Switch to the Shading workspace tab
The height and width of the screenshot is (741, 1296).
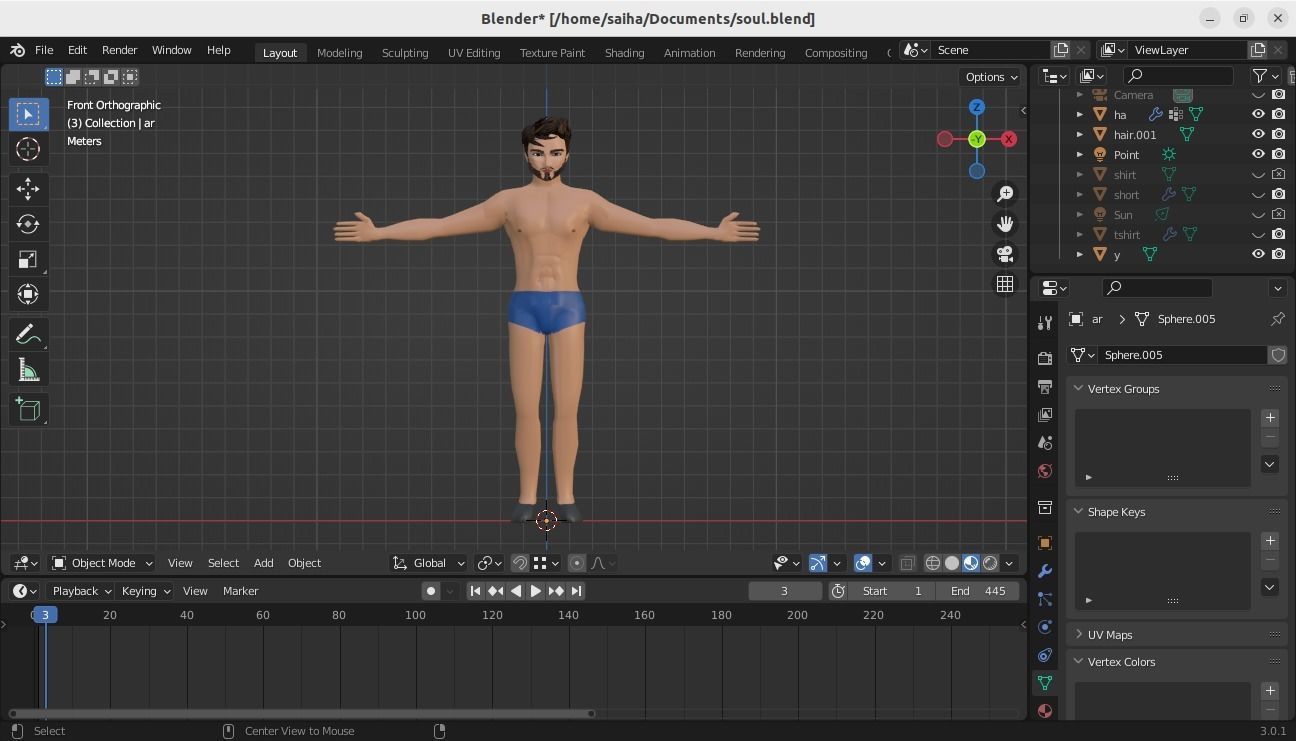point(624,52)
